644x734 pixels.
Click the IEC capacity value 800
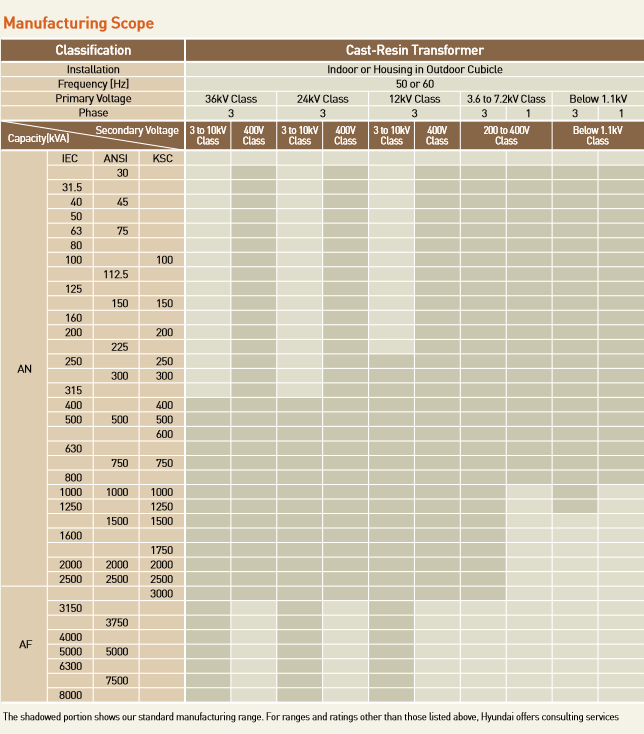coord(73,477)
